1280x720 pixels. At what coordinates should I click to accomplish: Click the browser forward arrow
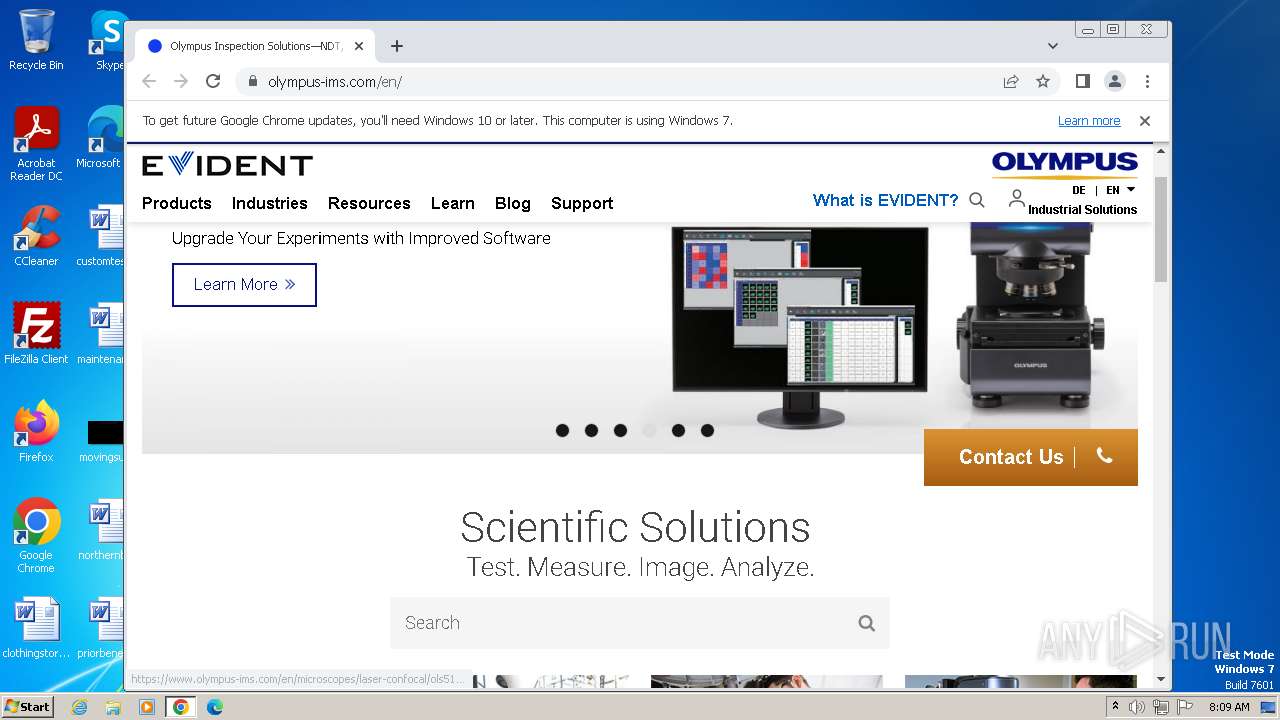pos(181,81)
